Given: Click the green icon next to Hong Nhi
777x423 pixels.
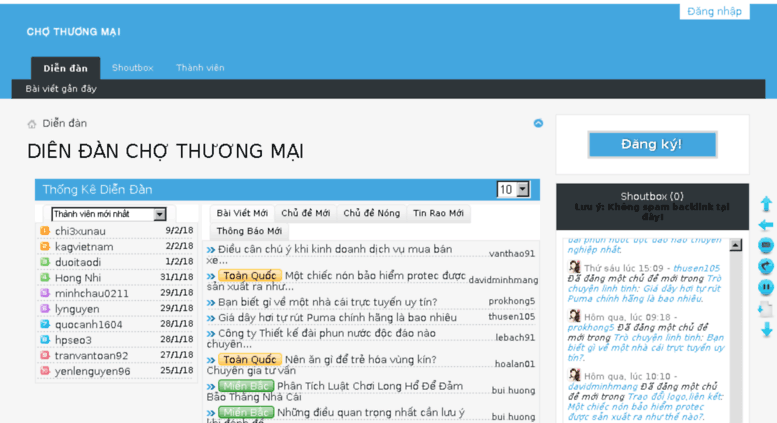Looking at the screenshot, I should point(45,277).
